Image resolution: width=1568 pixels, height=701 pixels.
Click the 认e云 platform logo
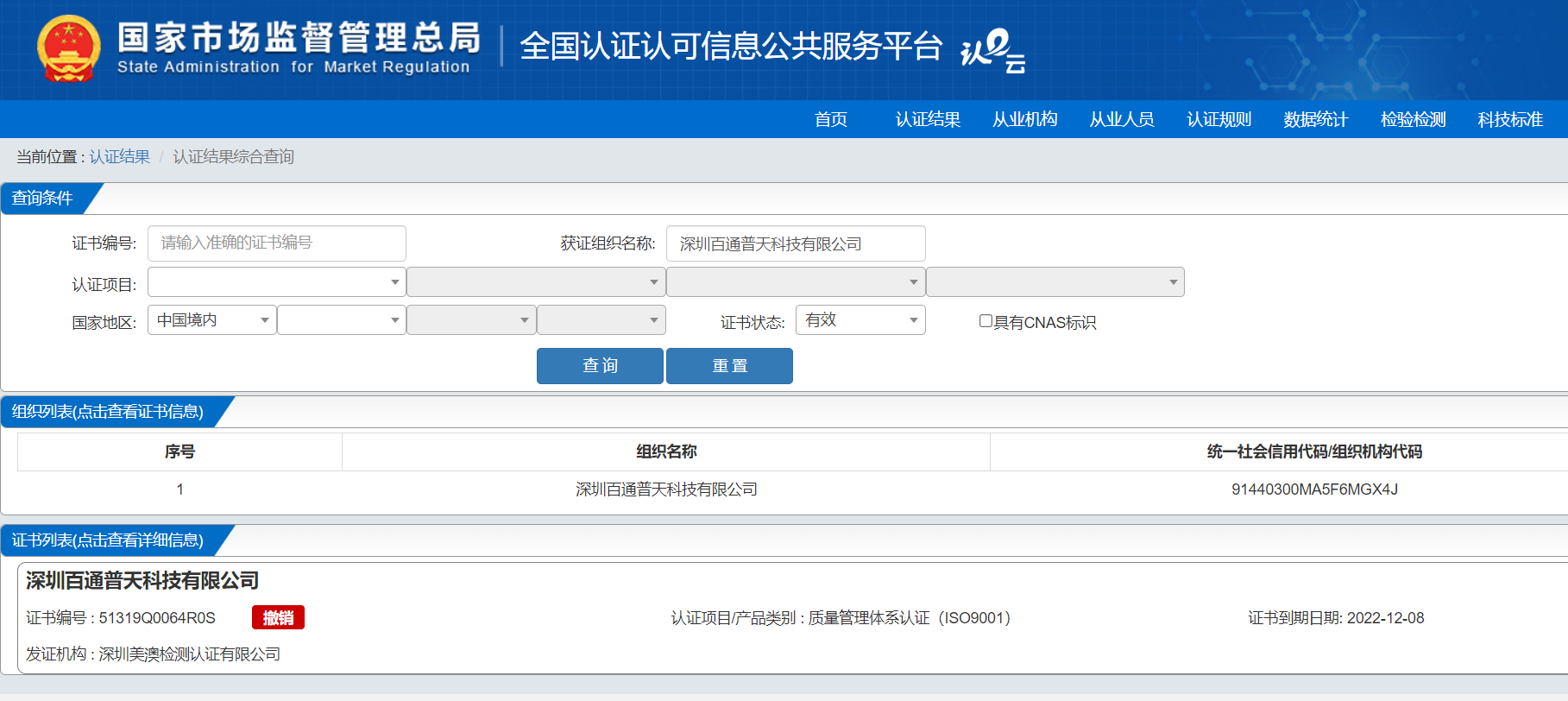tap(993, 51)
